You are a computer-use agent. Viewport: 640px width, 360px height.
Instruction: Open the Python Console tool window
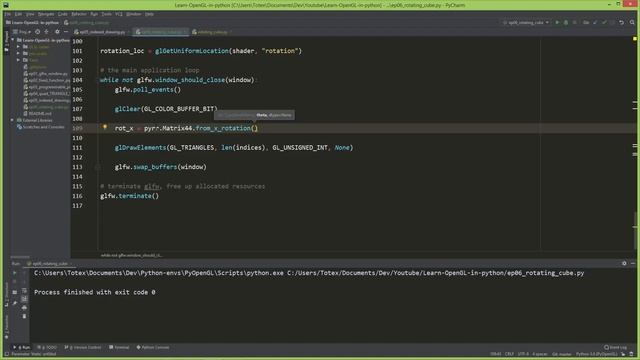click(x=153, y=347)
